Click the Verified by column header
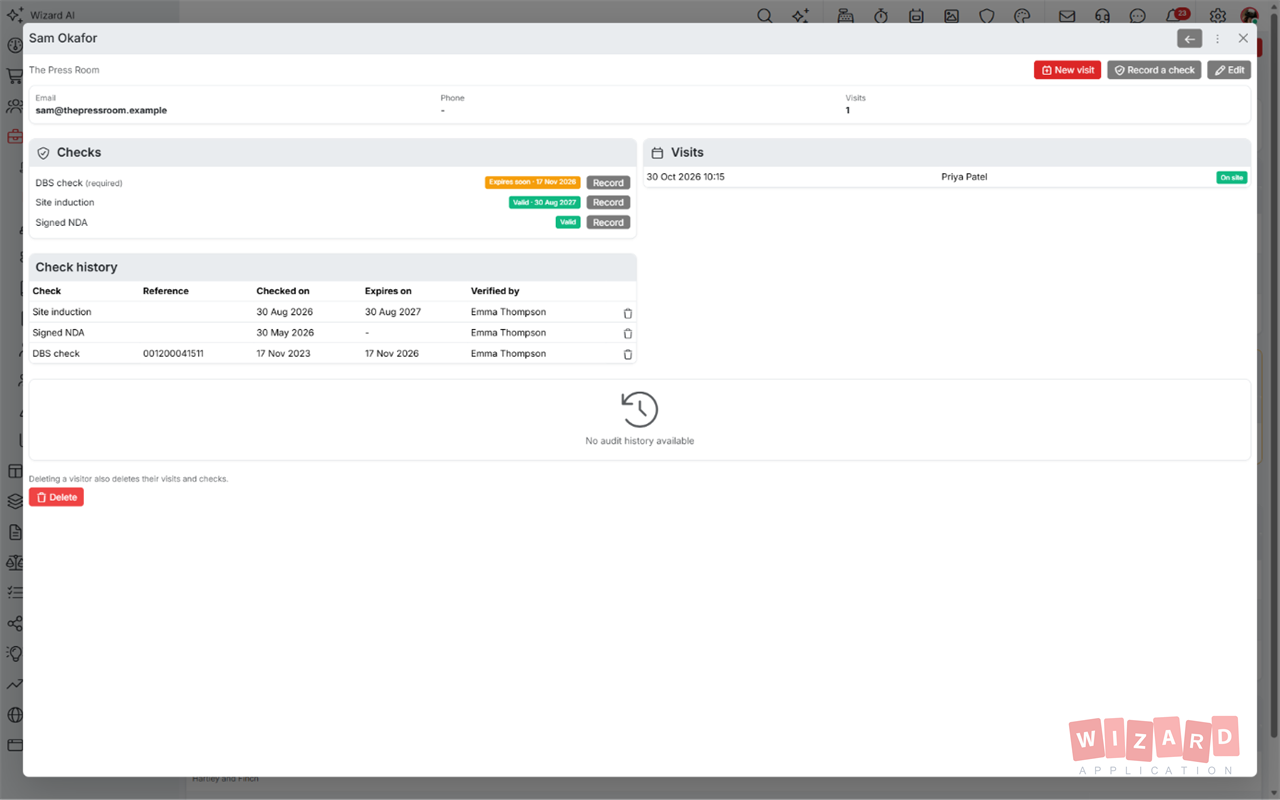 point(495,291)
